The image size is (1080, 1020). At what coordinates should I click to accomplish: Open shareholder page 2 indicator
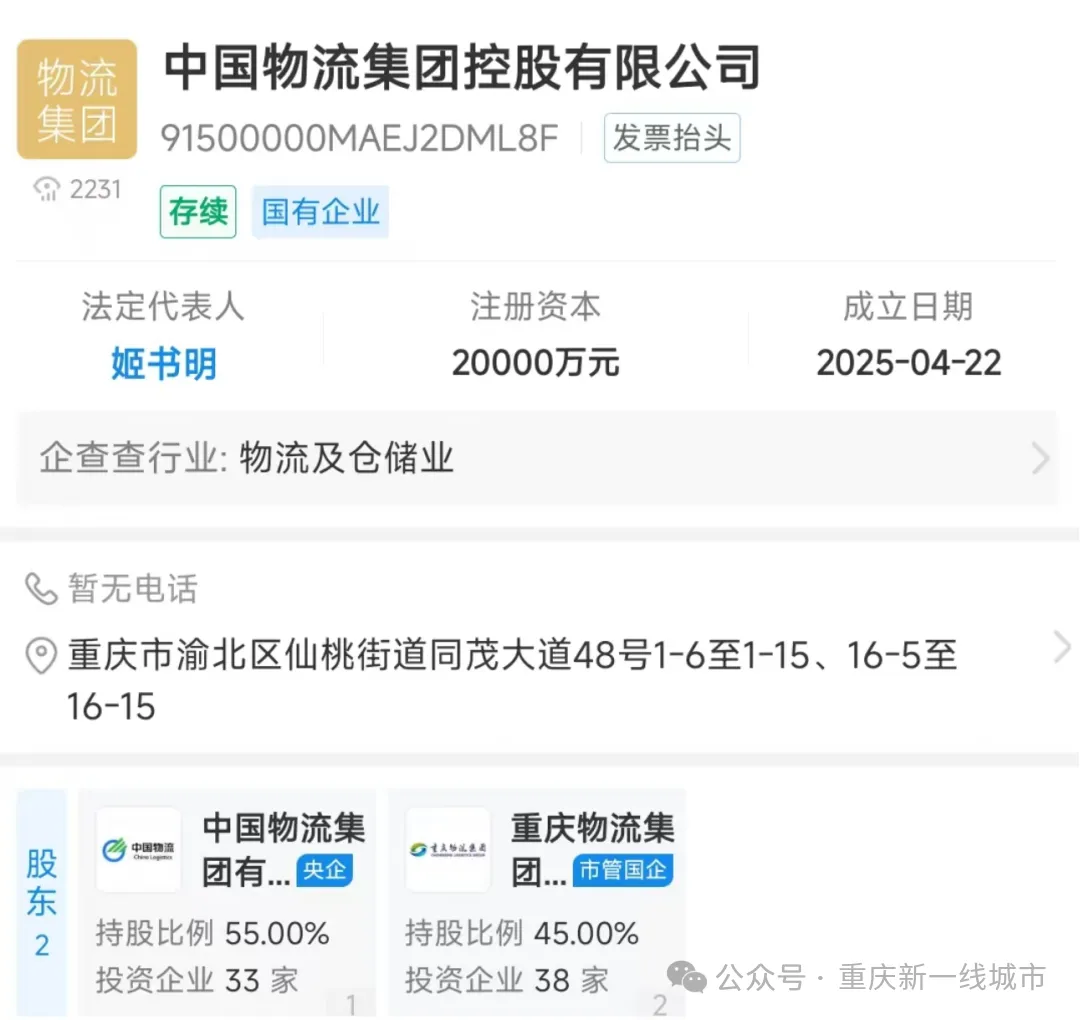pos(660,1003)
